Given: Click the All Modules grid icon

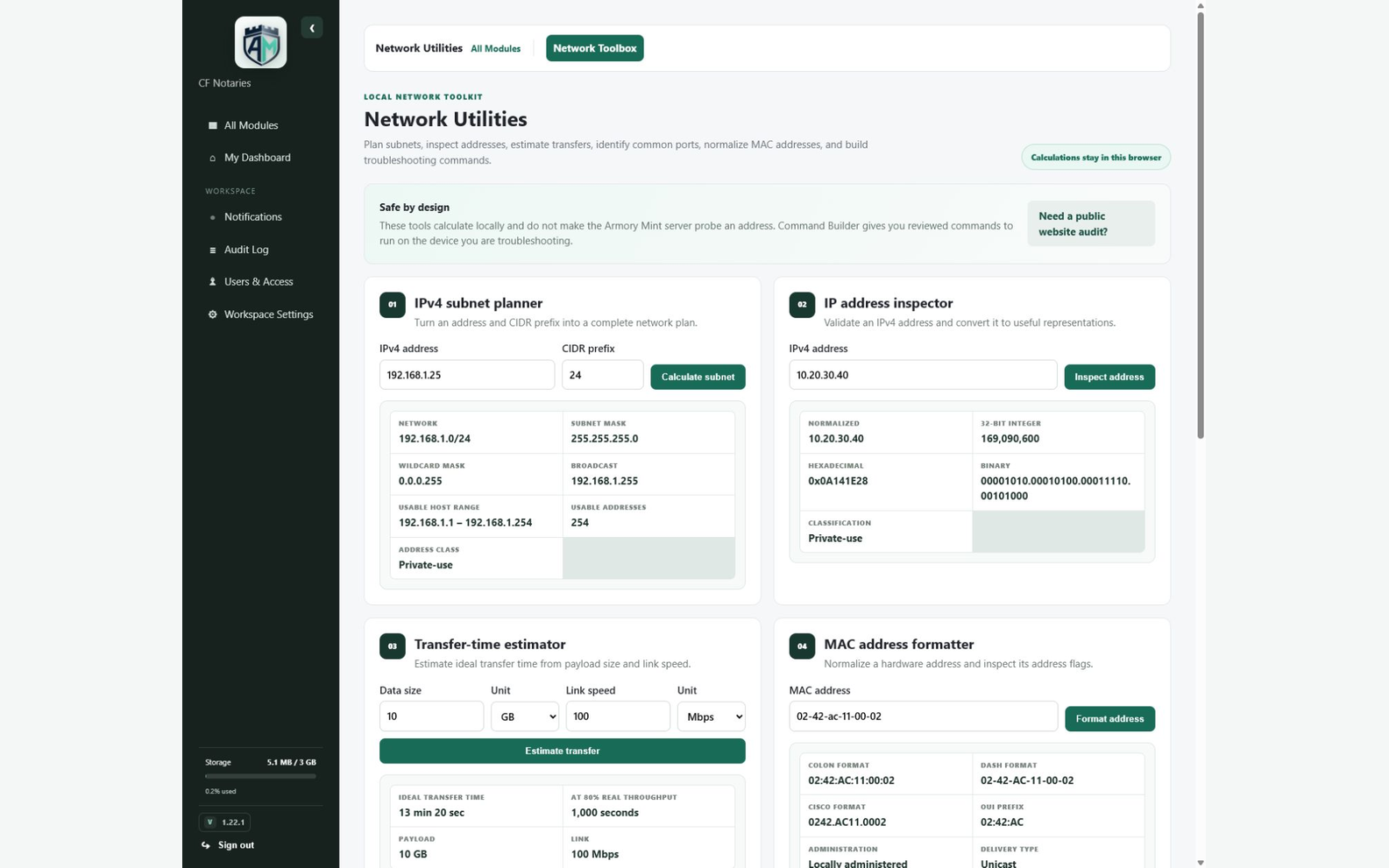Looking at the screenshot, I should (x=212, y=125).
